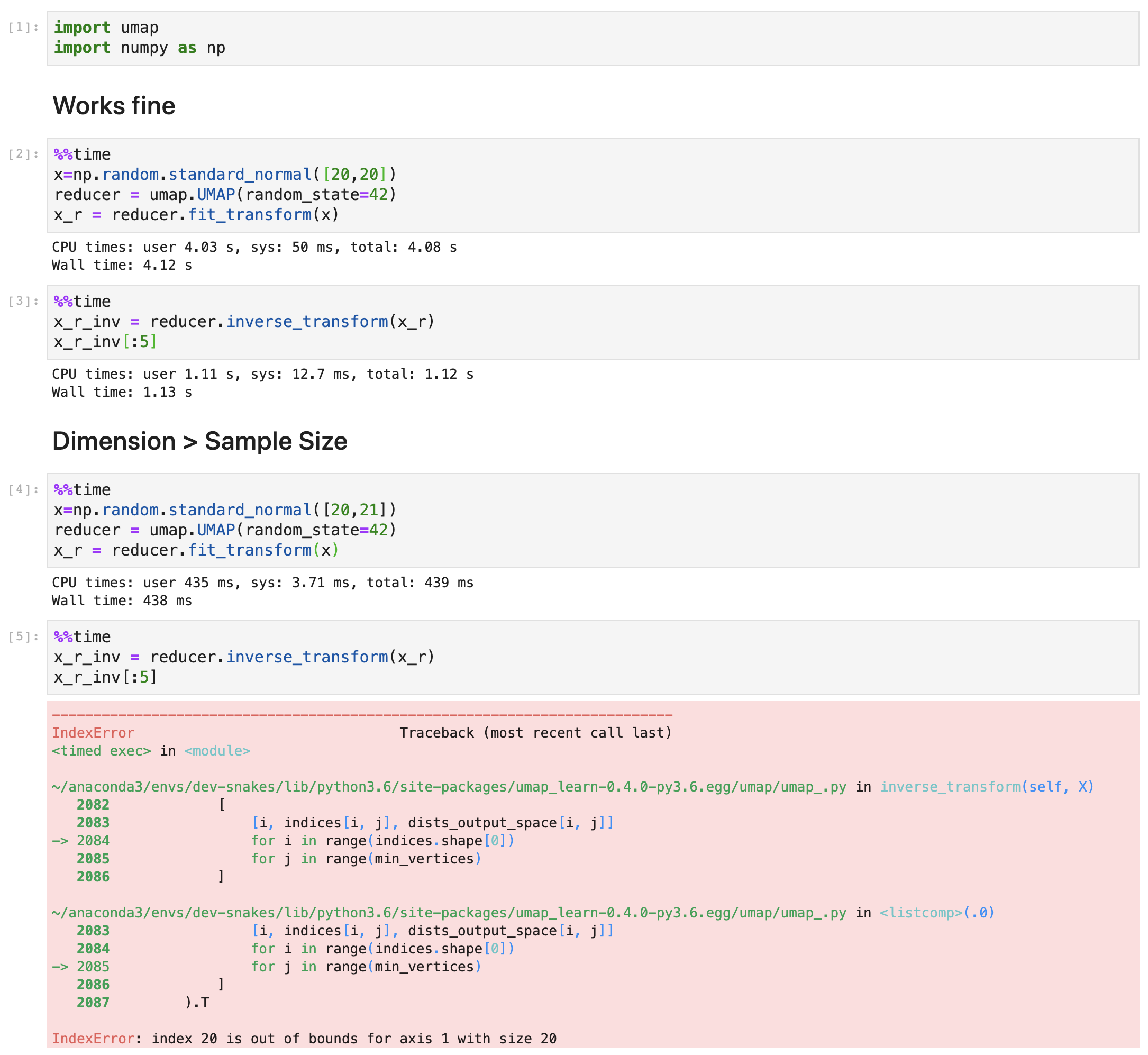The width and height of the screenshot is (1148, 1055).
Task: Click the 'Works fine' heading
Action: click(x=113, y=105)
